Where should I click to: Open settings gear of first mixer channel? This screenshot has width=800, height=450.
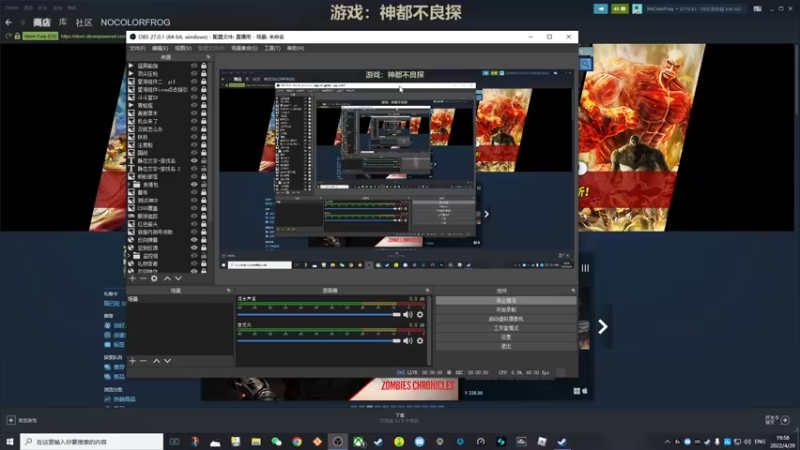click(x=420, y=314)
